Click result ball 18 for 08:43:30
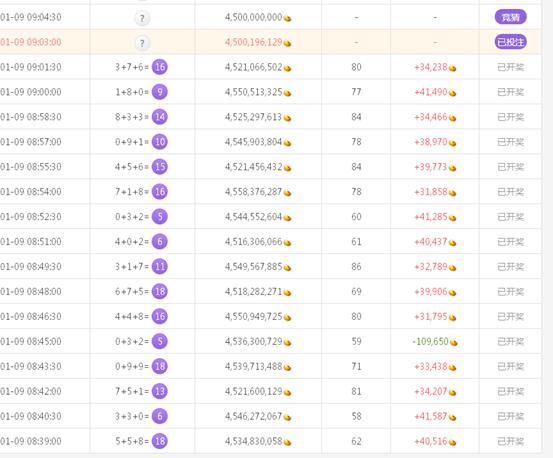Image resolution: width=553 pixels, height=458 pixels. tap(160, 366)
